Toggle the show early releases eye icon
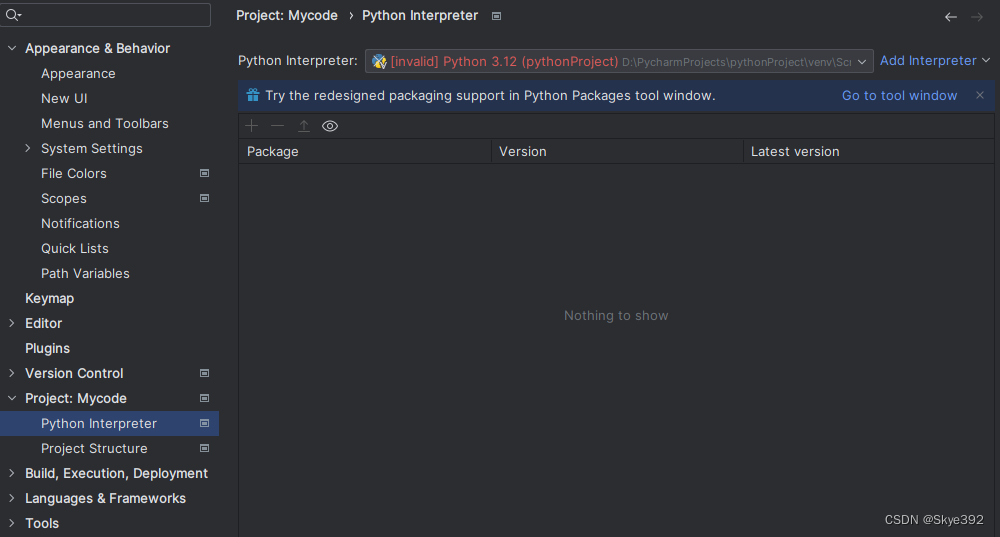 330,126
